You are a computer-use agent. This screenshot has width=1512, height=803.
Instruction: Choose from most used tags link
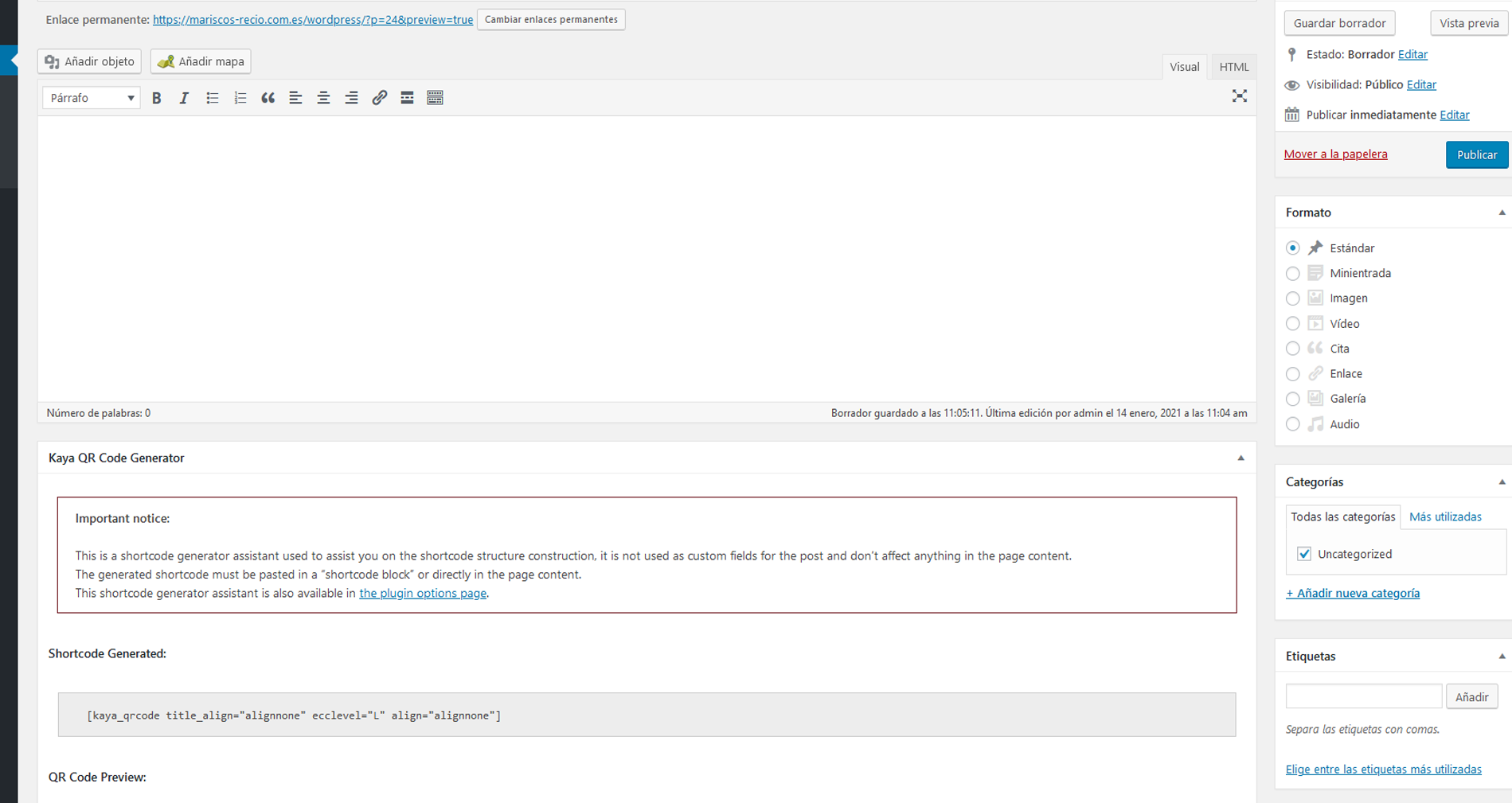[x=1383, y=769]
